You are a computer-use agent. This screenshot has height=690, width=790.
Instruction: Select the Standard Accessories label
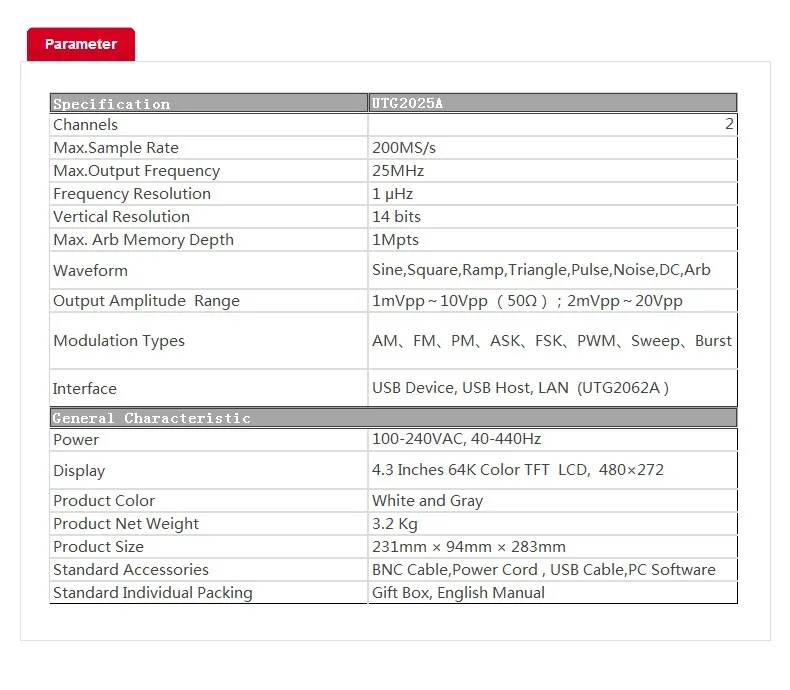click(131, 570)
